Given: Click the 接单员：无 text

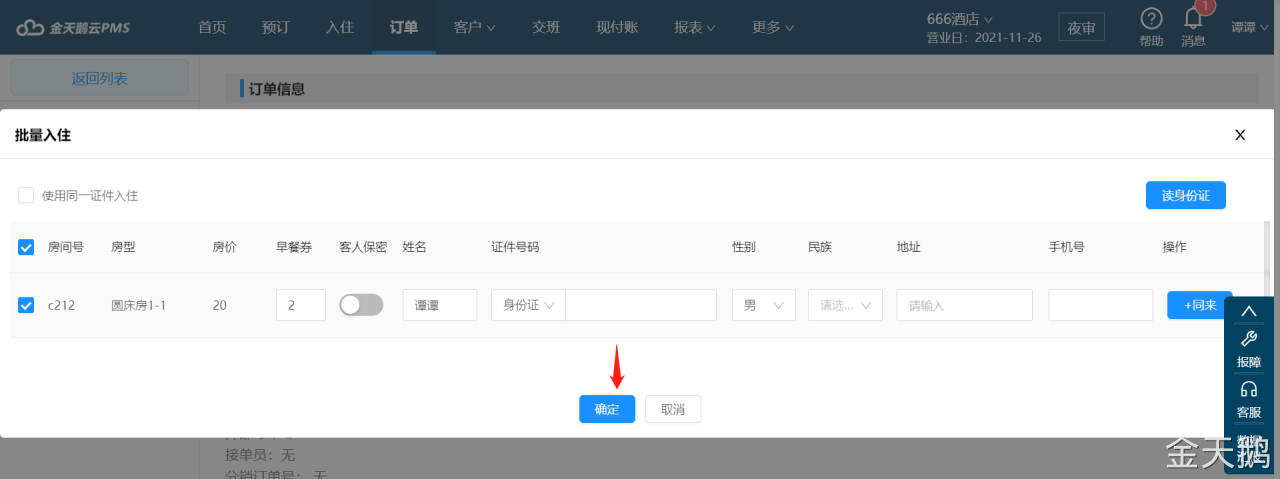Looking at the screenshot, I should pos(260,455).
